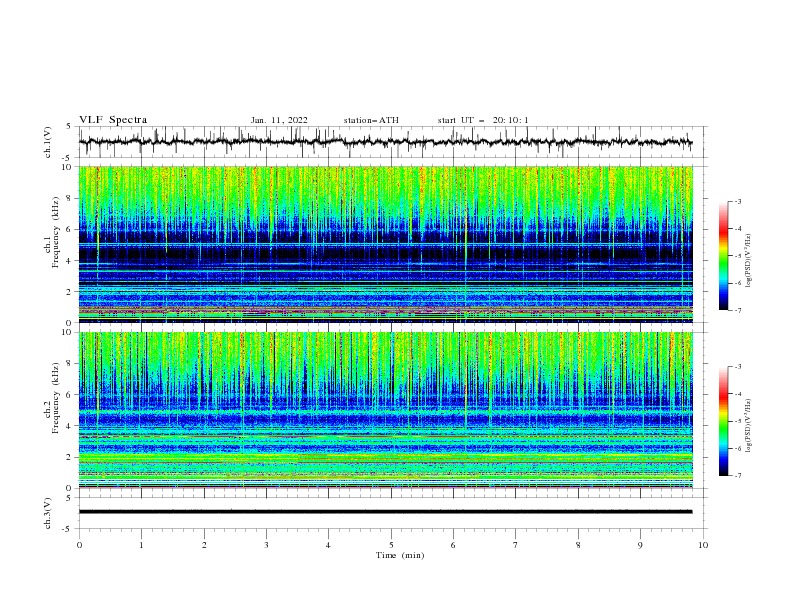
Task: Click time axis tick label "1"
Action: tap(141, 545)
